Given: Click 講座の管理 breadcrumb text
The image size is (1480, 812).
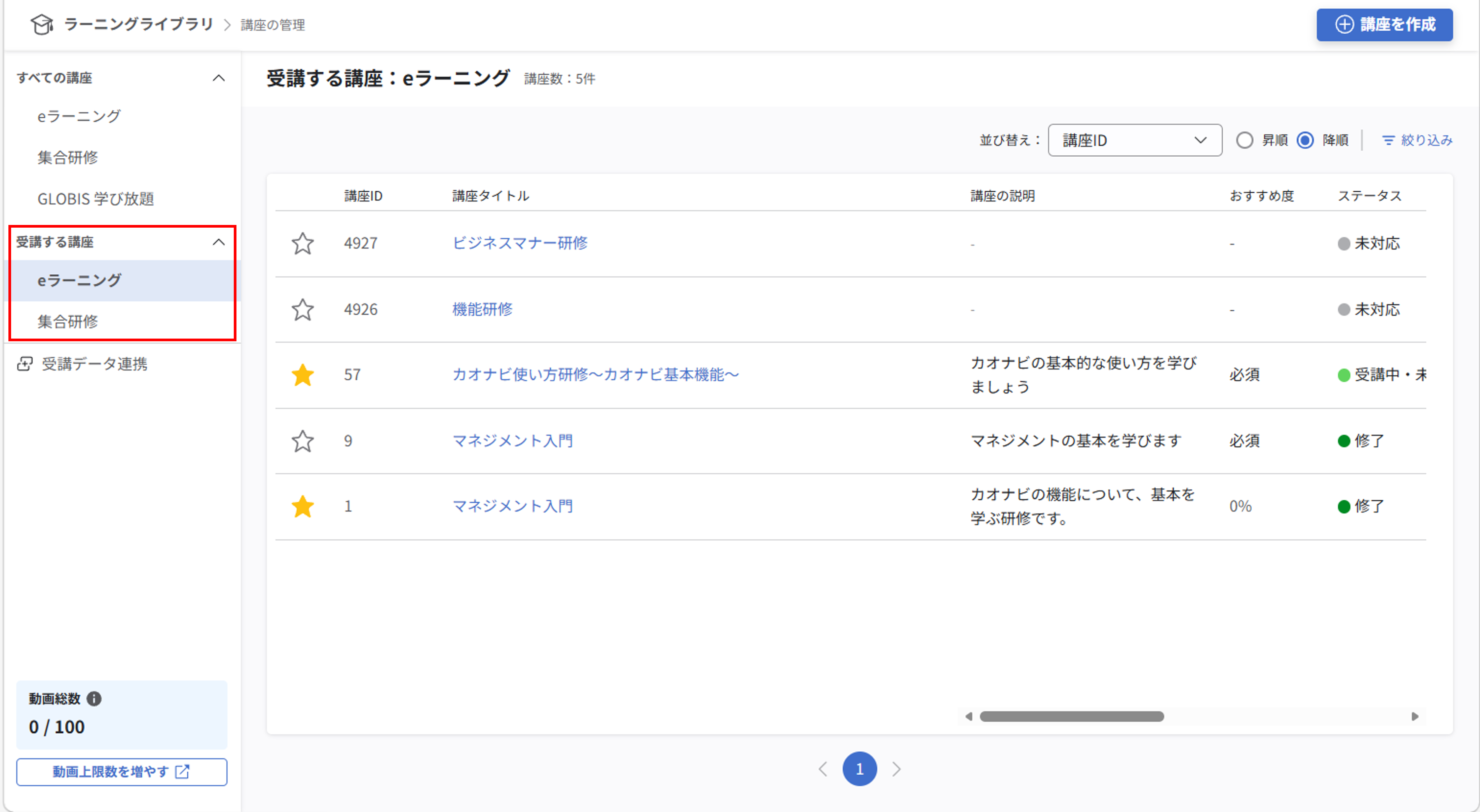Looking at the screenshot, I should click(x=273, y=25).
